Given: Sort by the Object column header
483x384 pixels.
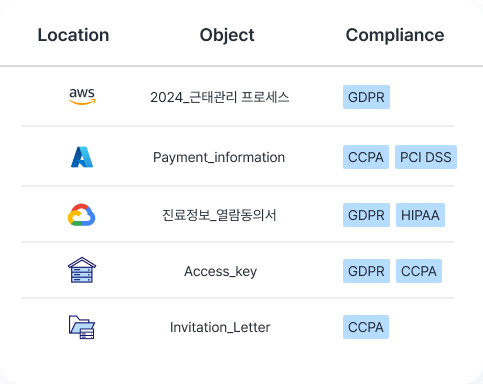Looking at the screenshot, I should [227, 35].
